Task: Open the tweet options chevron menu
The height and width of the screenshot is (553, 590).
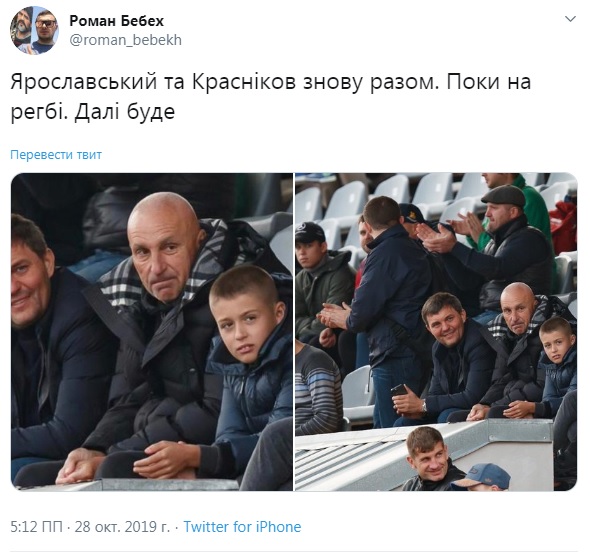Action: click(570, 19)
